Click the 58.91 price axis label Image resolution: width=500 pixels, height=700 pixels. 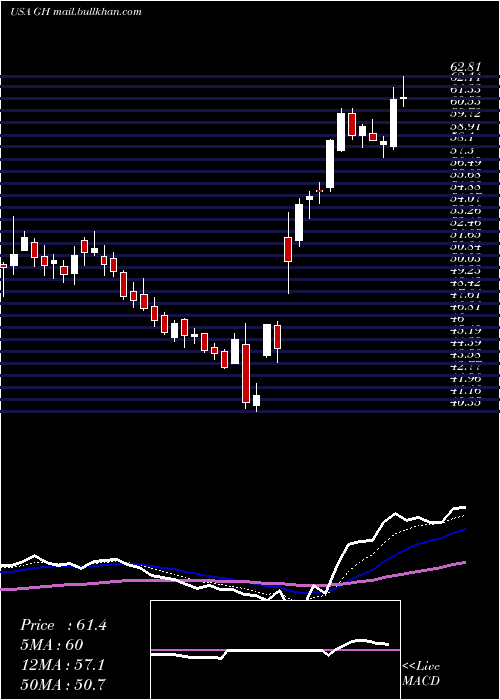click(x=465, y=127)
